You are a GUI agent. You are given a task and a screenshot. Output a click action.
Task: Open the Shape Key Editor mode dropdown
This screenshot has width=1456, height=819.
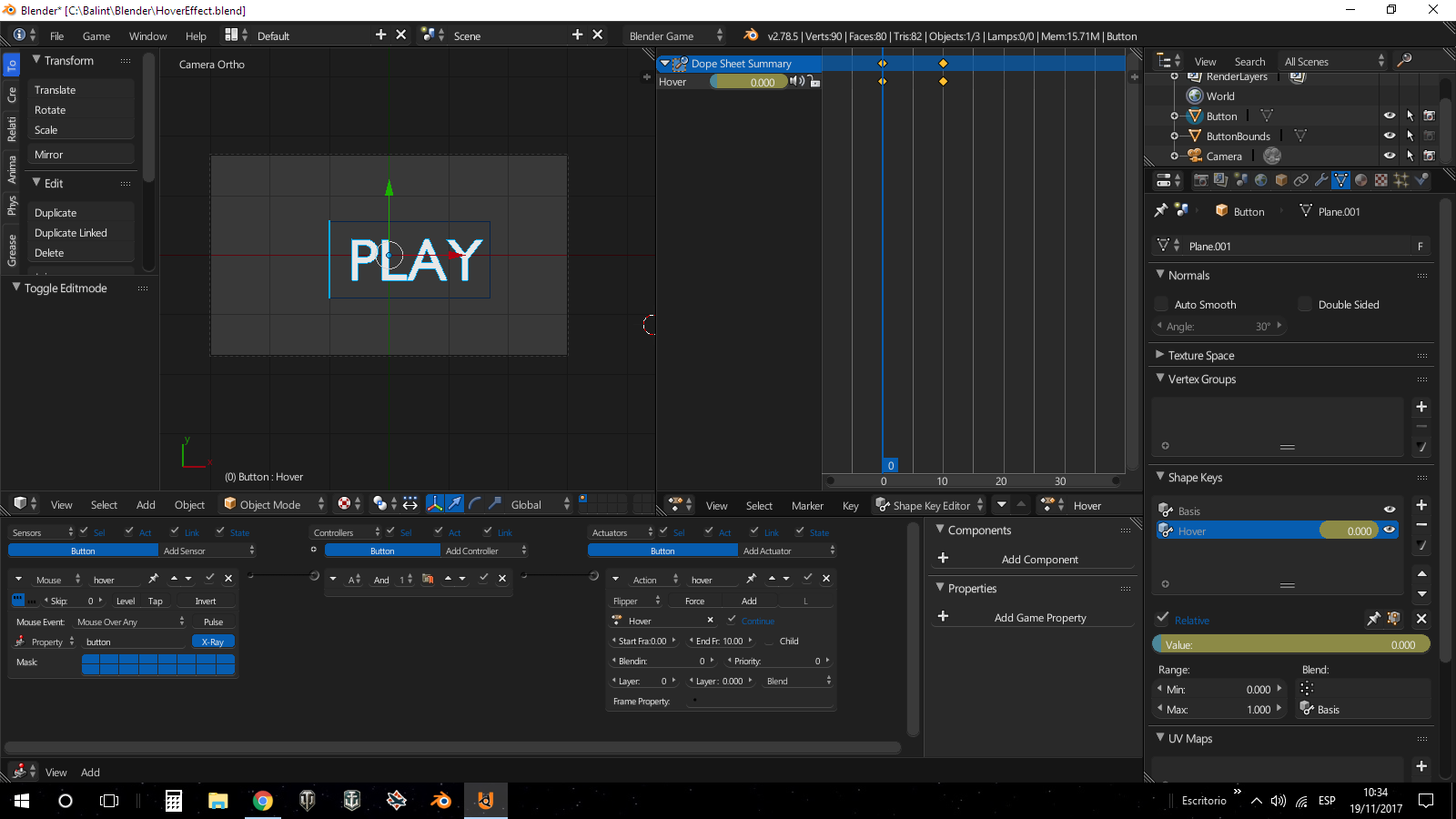click(x=929, y=505)
